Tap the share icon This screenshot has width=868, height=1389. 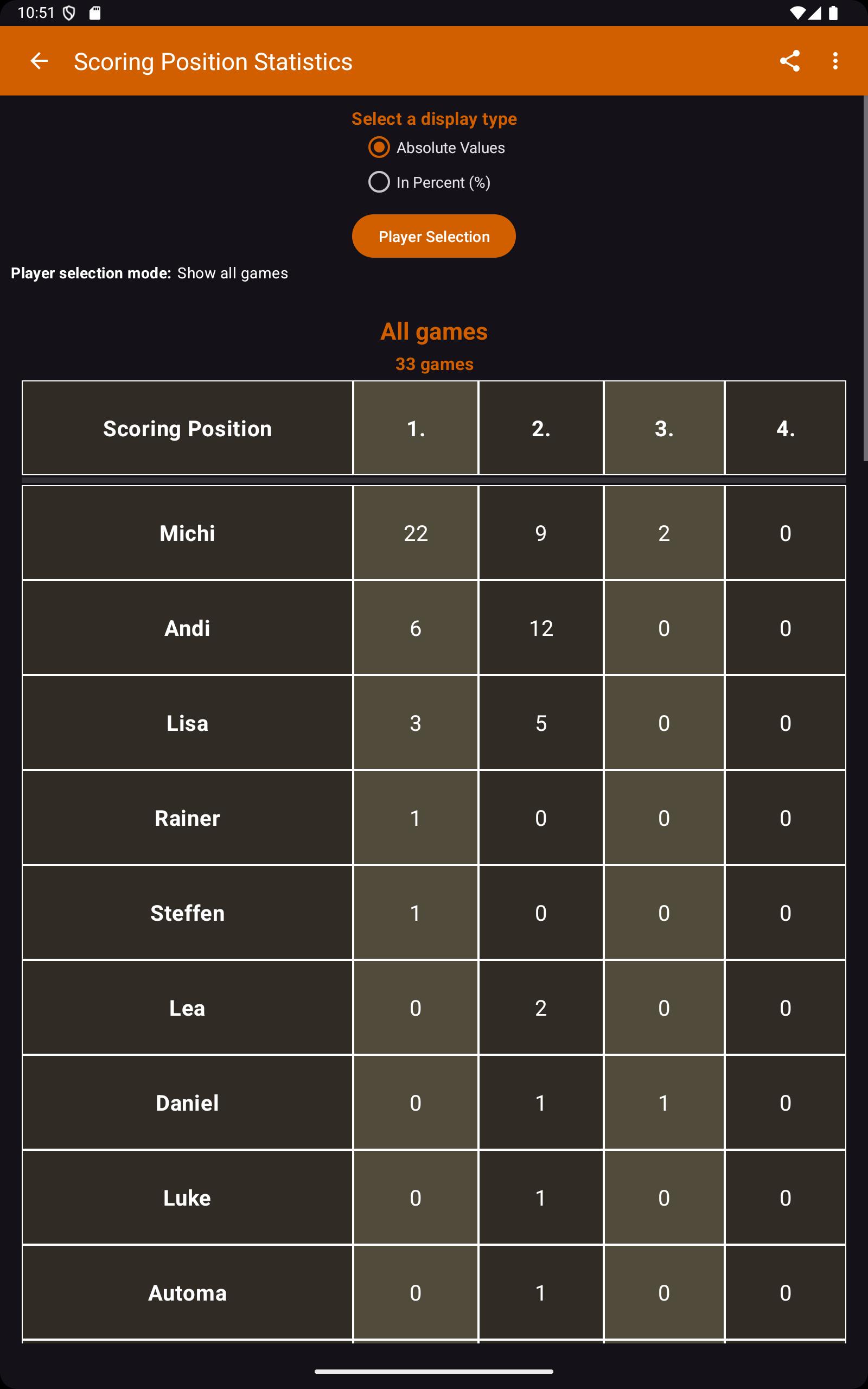click(789, 61)
